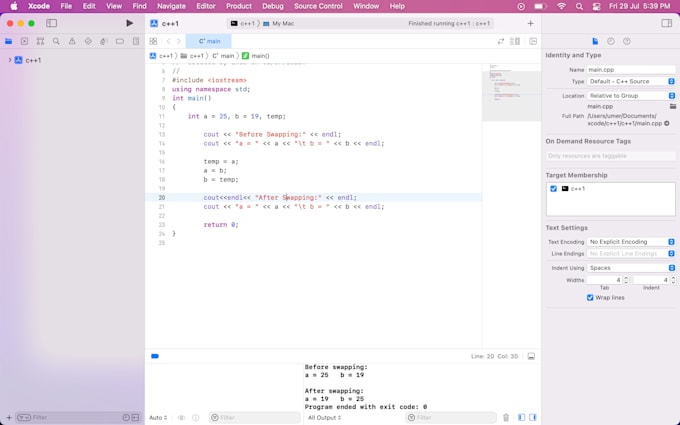This screenshot has height=425, width=680.
Task: Choose file location with folder icon
Action: pos(673,106)
